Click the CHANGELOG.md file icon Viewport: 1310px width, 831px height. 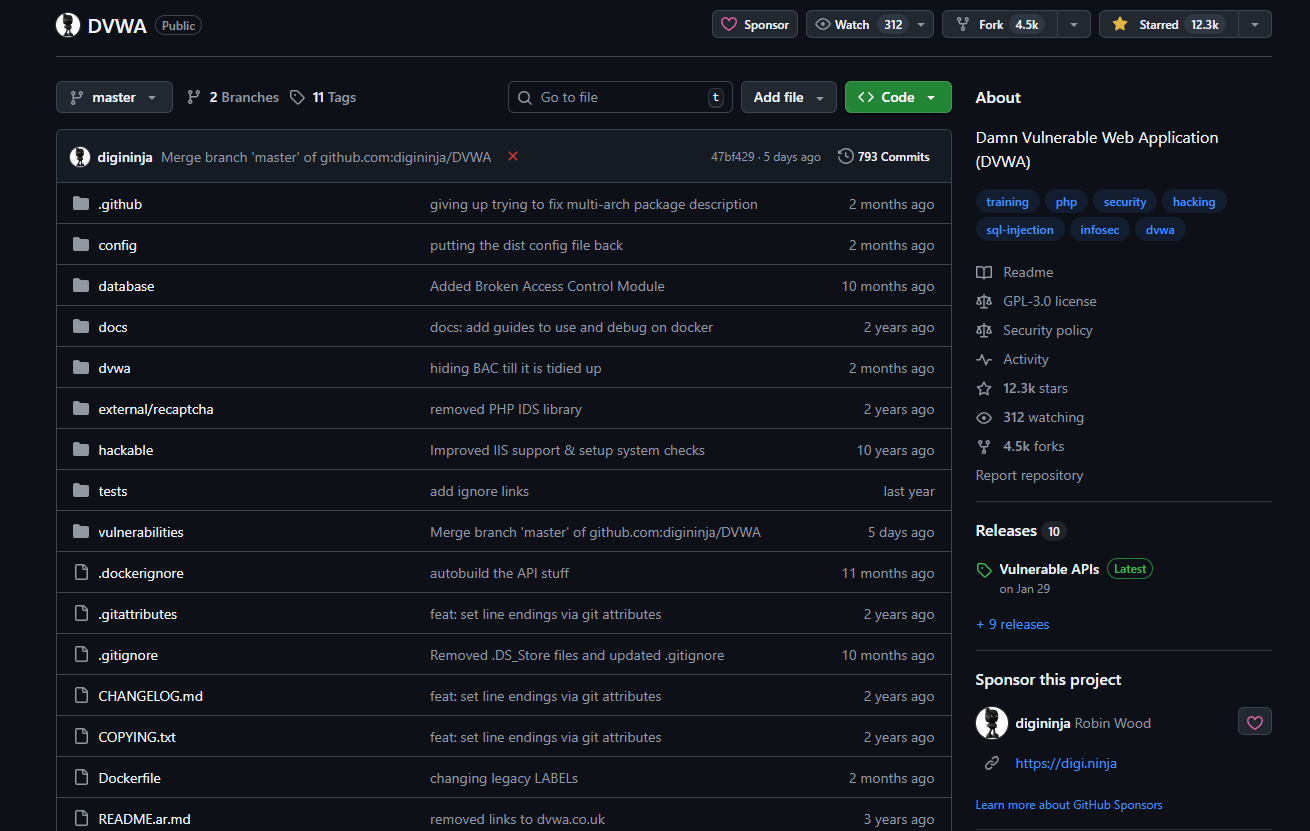(81, 696)
